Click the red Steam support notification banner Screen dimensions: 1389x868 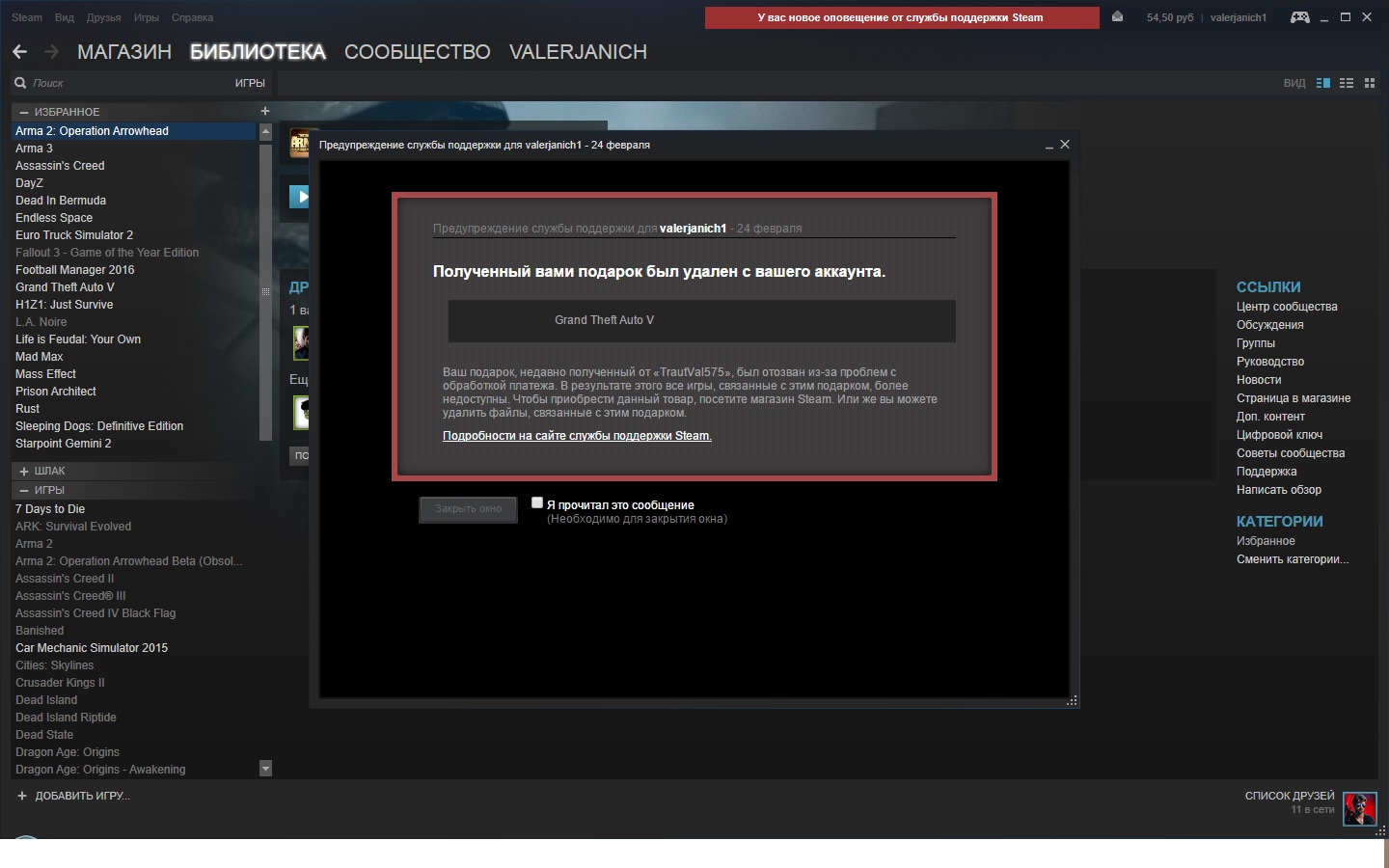902,17
